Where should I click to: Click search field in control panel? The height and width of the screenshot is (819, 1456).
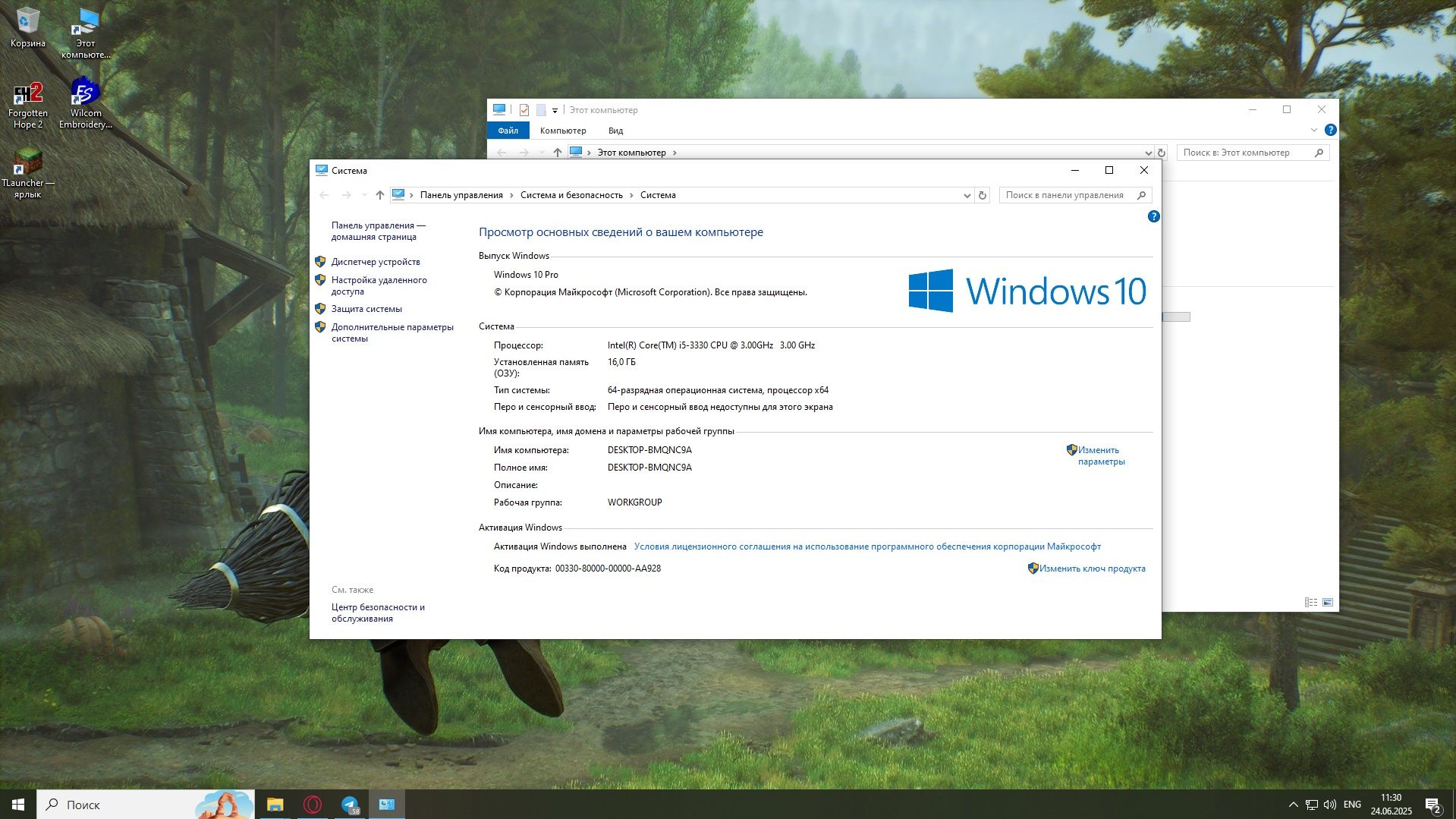1075,195
